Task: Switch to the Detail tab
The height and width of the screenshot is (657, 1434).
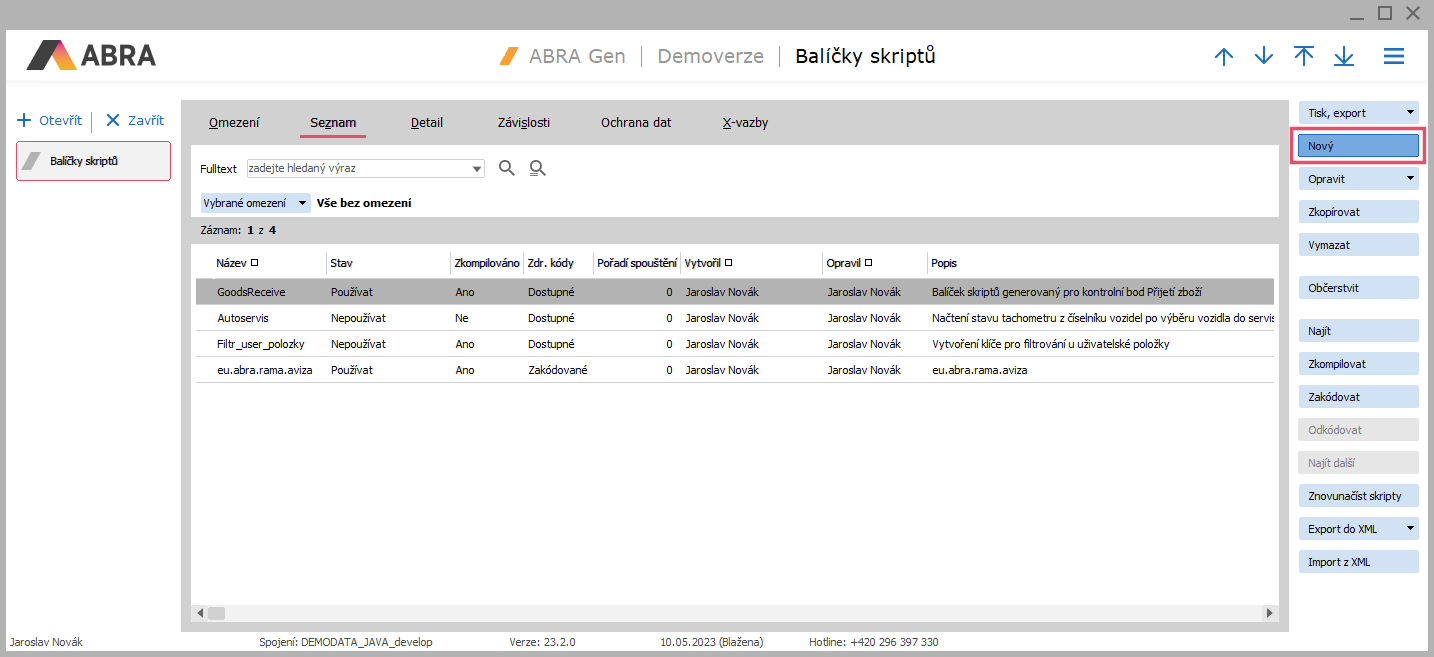Action: 427,123
